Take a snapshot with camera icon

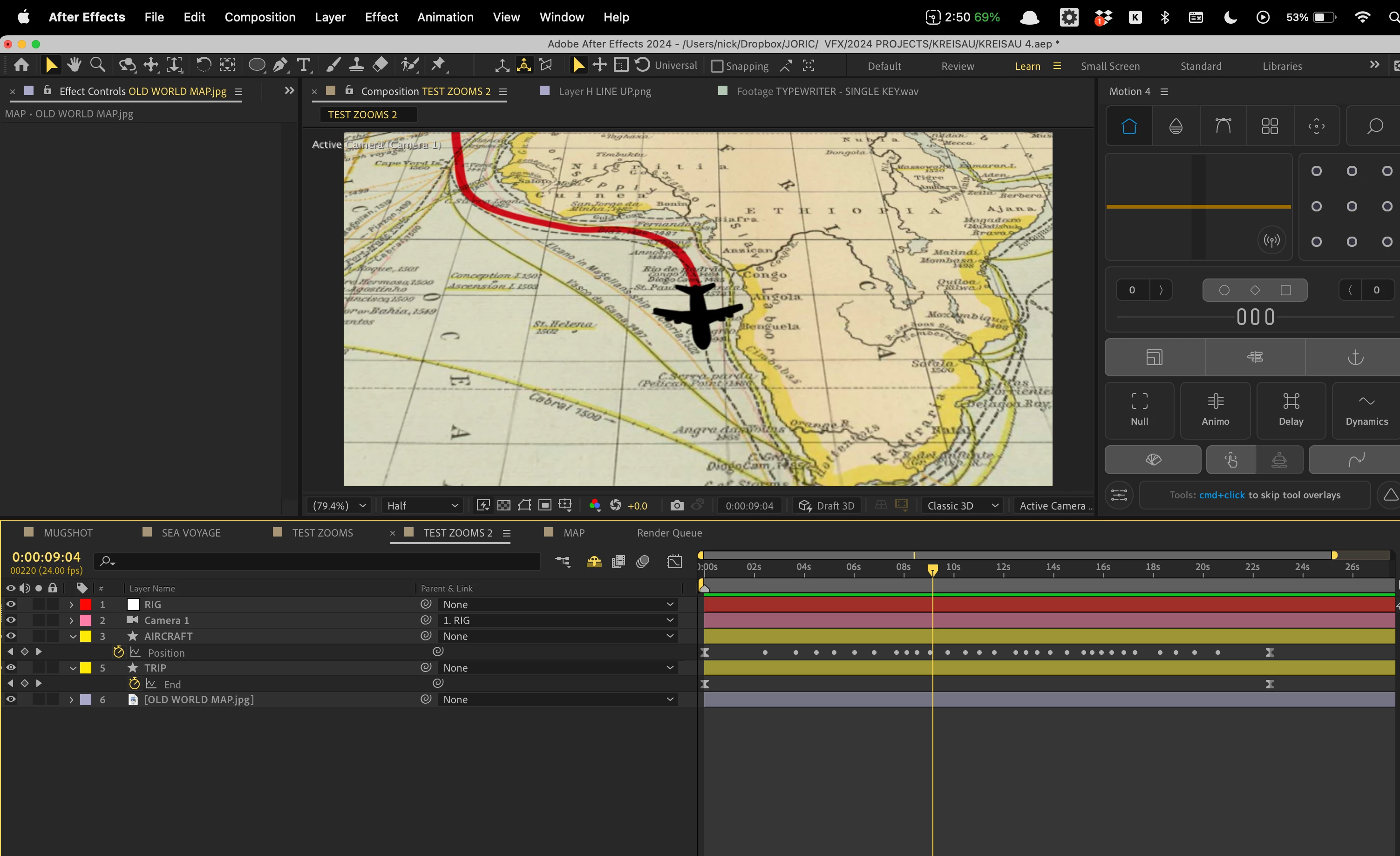point(676,505)
